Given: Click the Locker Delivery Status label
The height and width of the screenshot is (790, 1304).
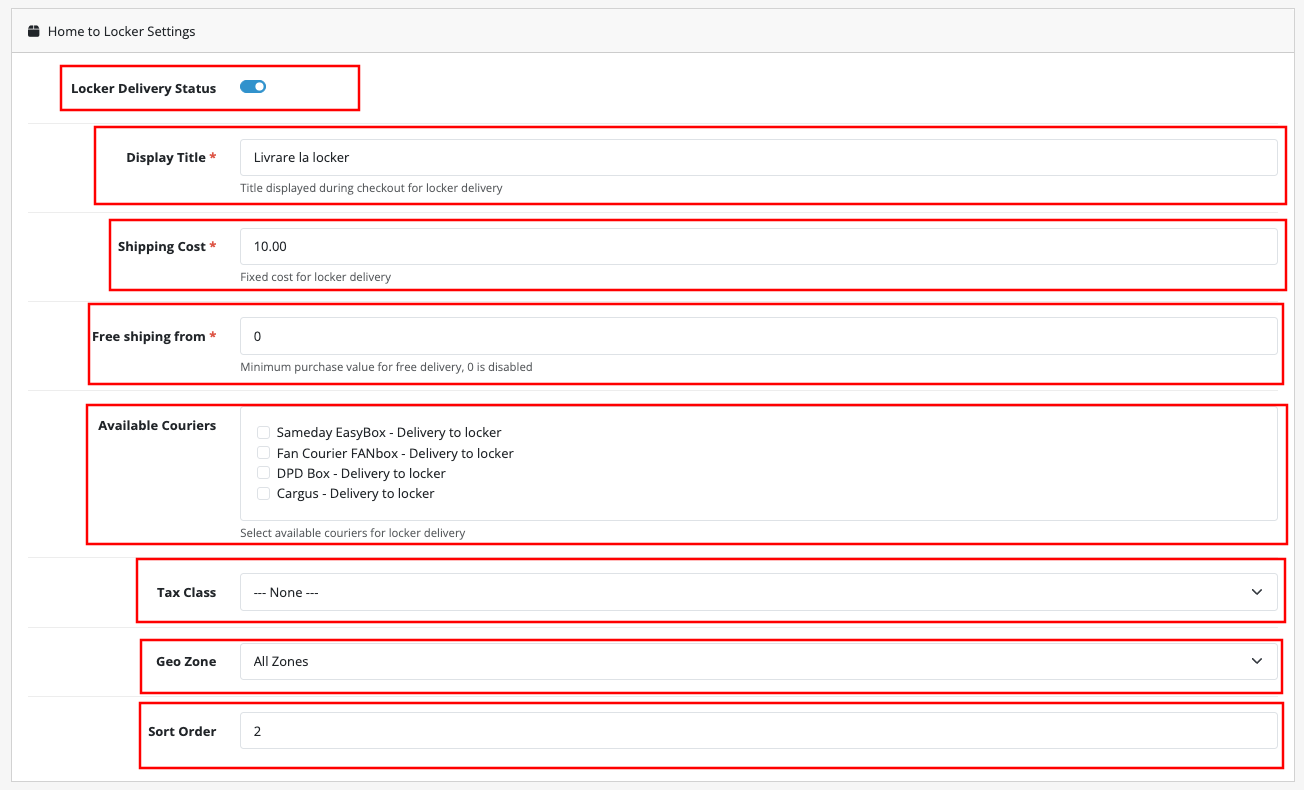Looking at the screenshot, I should [x=143, y=88].
